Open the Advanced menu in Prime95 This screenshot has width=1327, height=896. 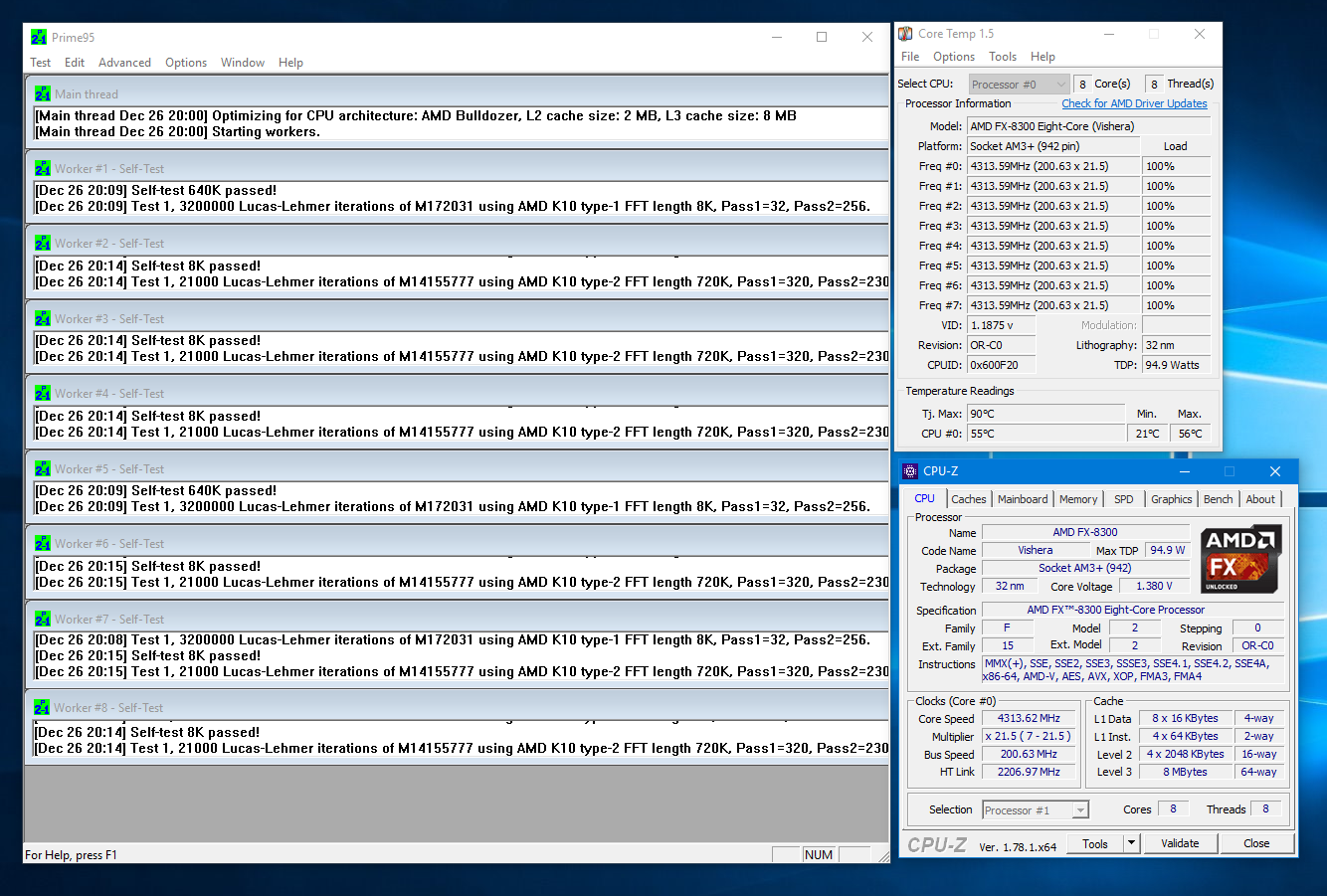click(124, 63)
